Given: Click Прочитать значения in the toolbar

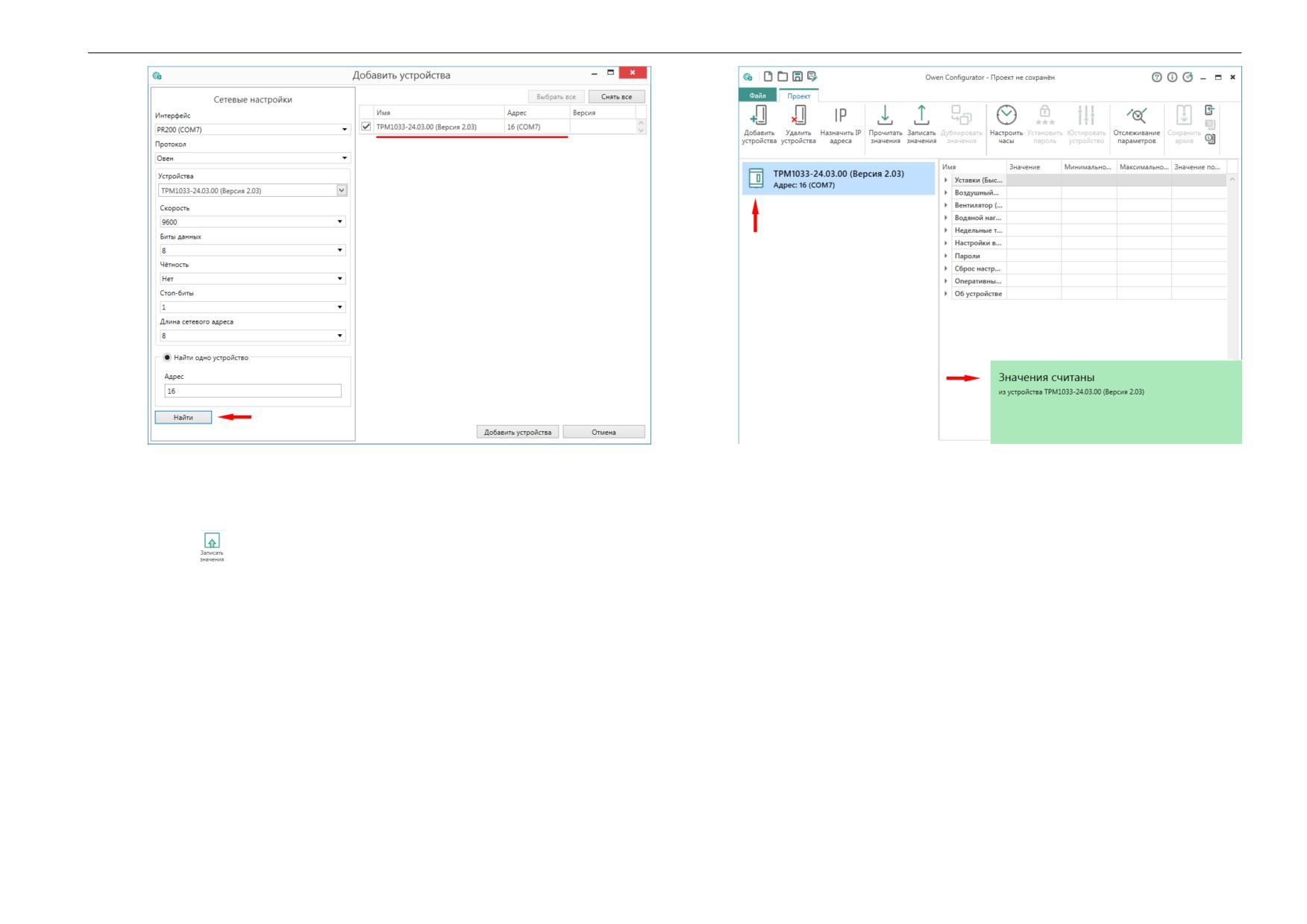Looking at the screenshot, I should tap(885, 124).
